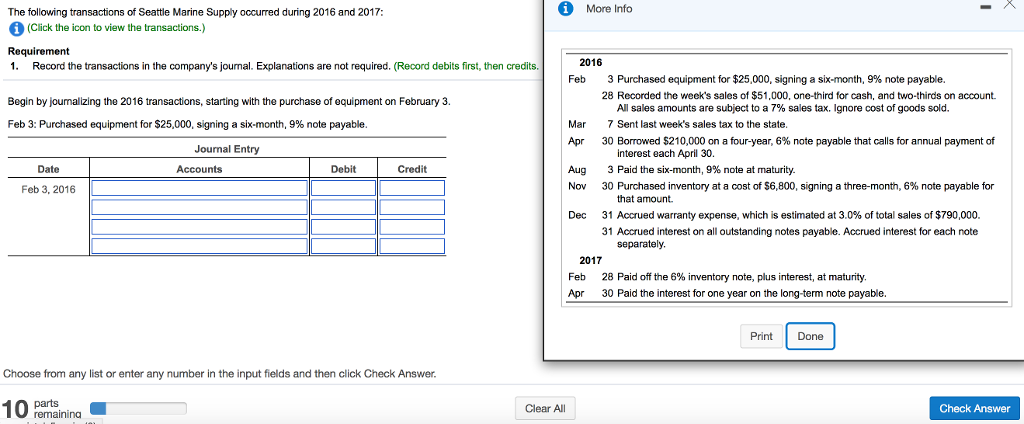The height and width of the screenshot is (424, 1024).
Task: Click 'Accrued warranty expense' transaction line
Action: tap(799, 215)
